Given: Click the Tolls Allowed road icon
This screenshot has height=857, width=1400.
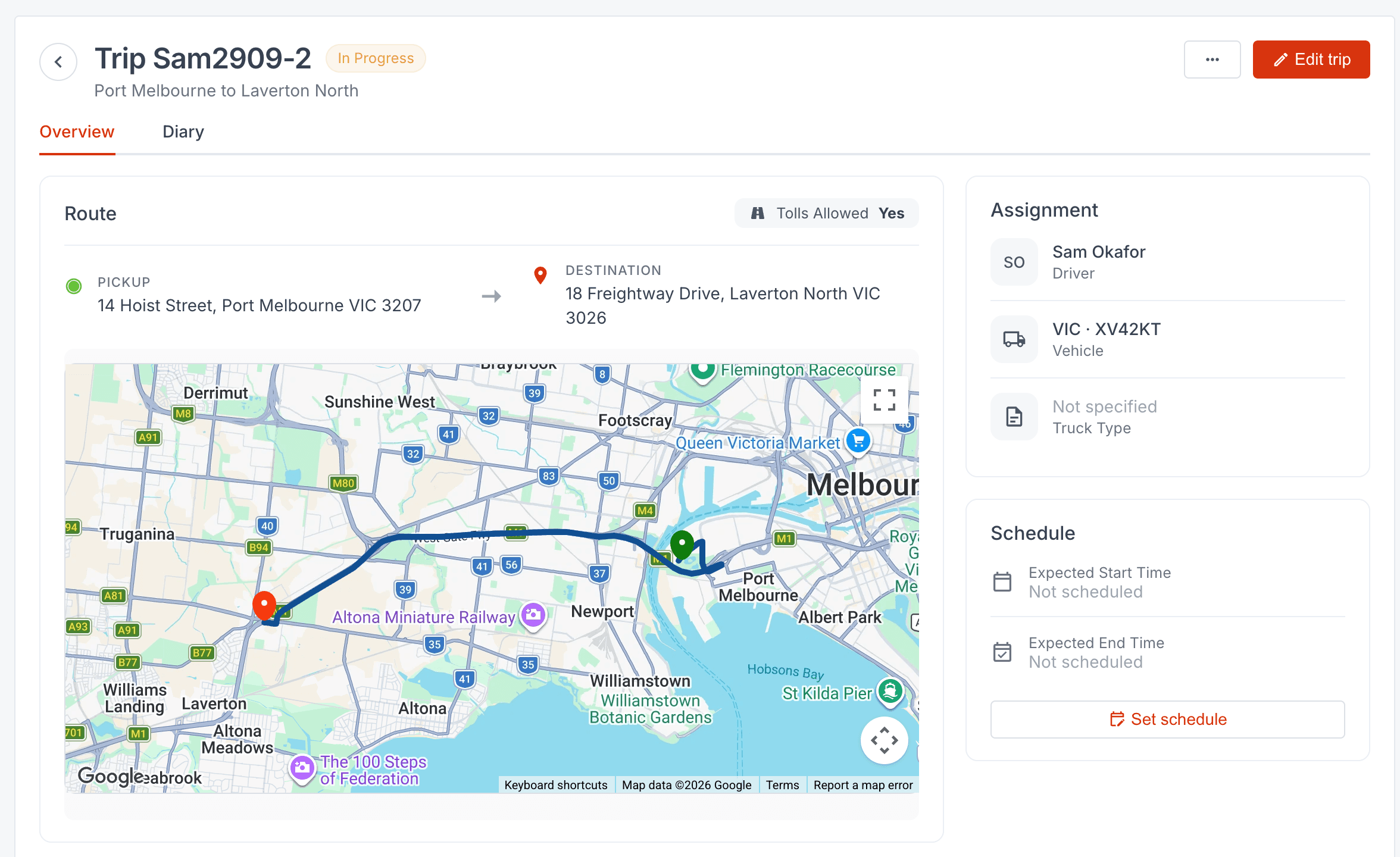Looking at the screenshot, I should pyautogui.click(x=757, y=213).
